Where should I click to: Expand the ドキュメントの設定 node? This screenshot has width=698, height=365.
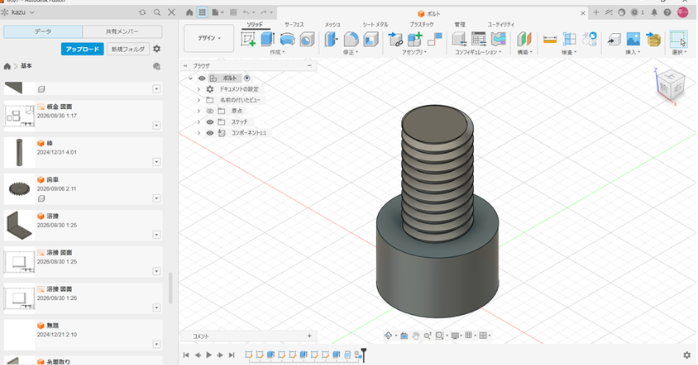click(x=199, y=89)
